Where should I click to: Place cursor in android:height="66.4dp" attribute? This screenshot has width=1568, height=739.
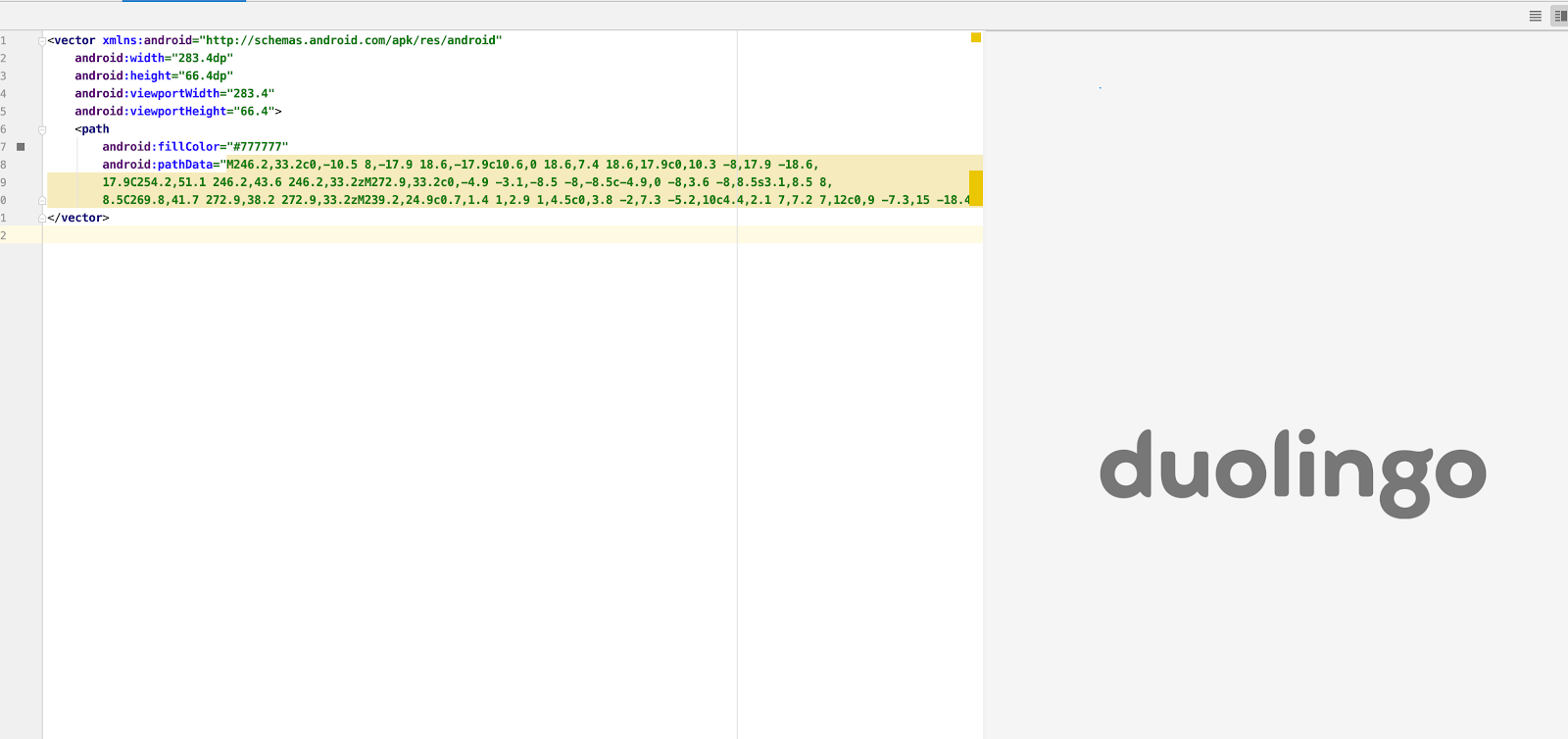click(x=154, y=76)
